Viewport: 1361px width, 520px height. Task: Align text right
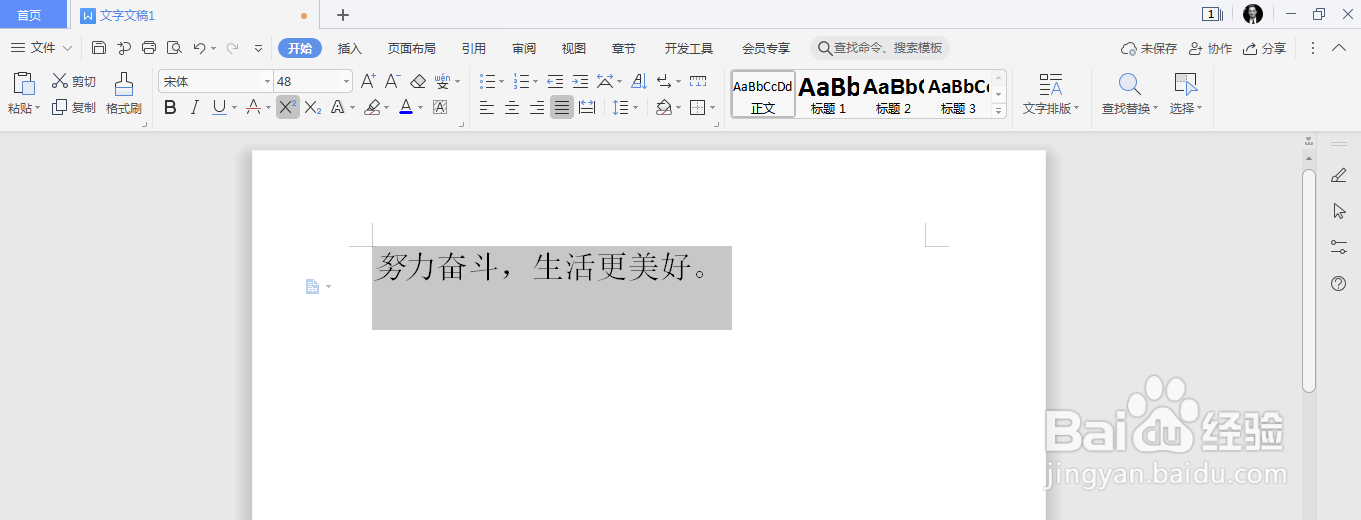pos(537,108)
